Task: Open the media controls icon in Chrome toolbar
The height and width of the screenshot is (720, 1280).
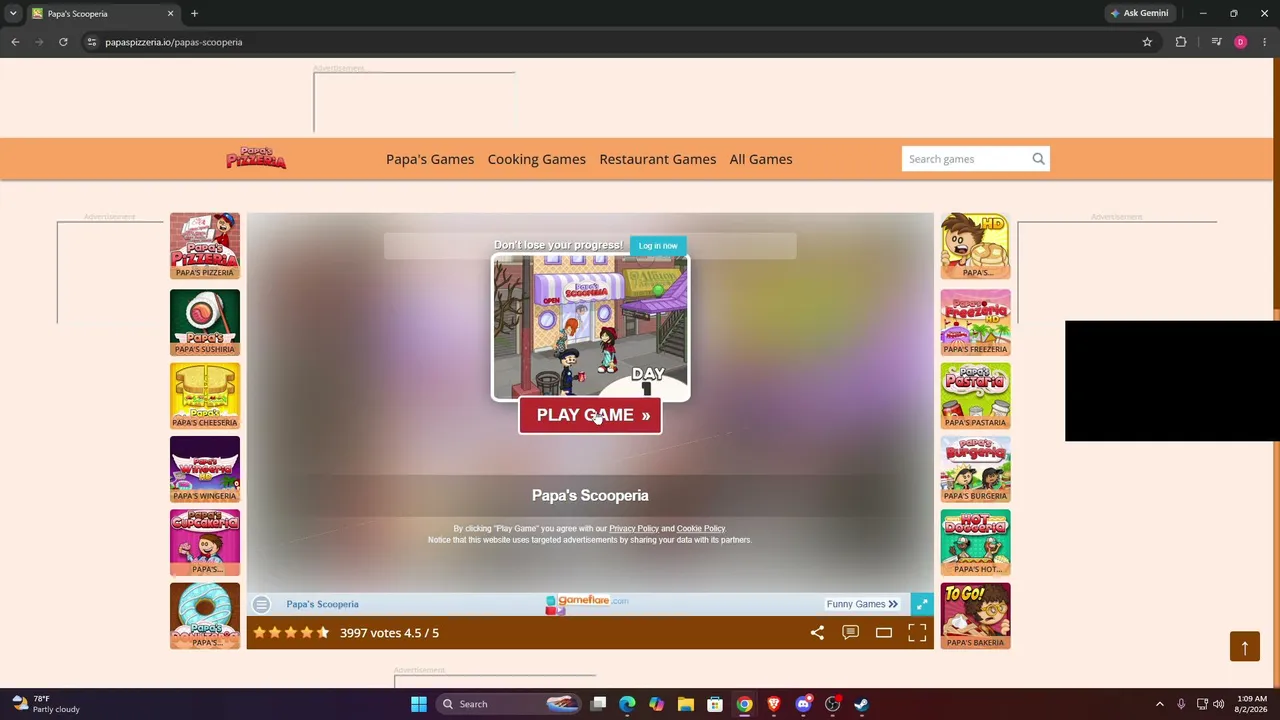Action: pos(1216,42)
